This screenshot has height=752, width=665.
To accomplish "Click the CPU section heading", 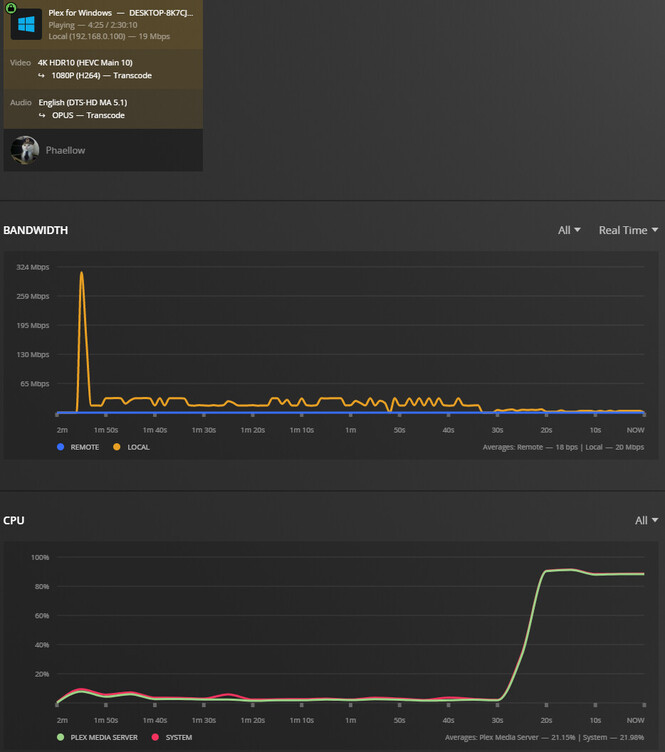I will coord(13,520).
